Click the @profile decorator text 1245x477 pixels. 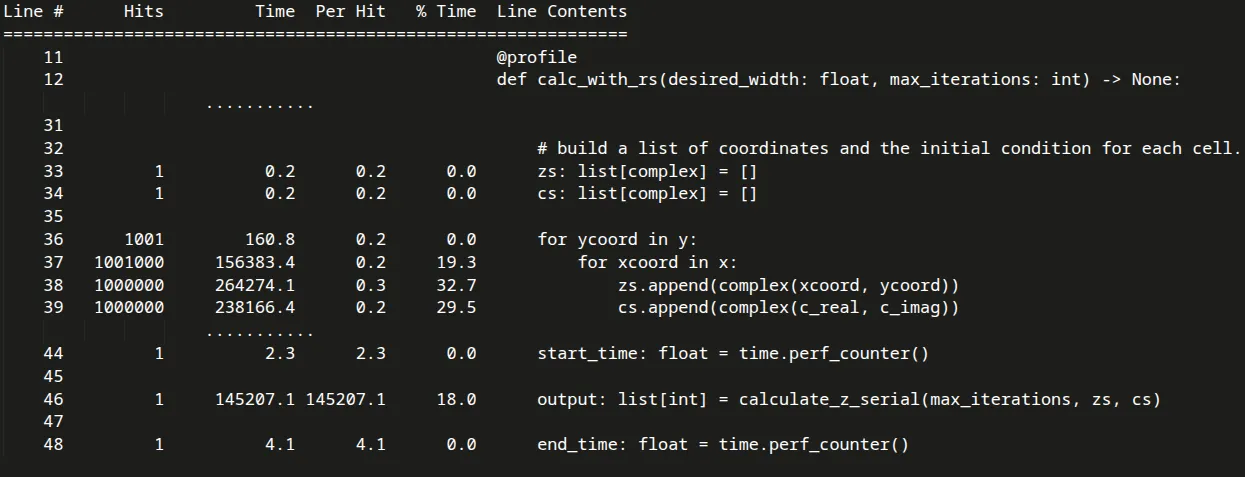coord(537,57)
